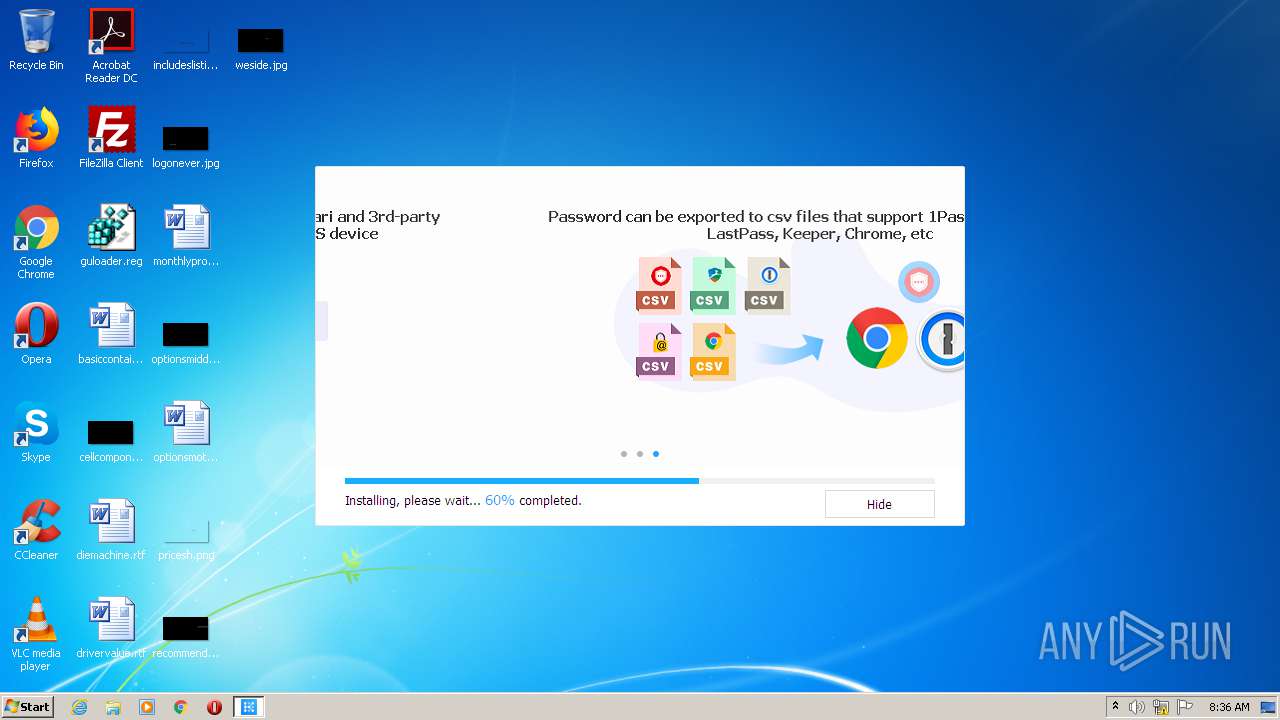The image size is (1280, 720).
Task: Select the logonever.jpg file
Action: pos(186,146)
